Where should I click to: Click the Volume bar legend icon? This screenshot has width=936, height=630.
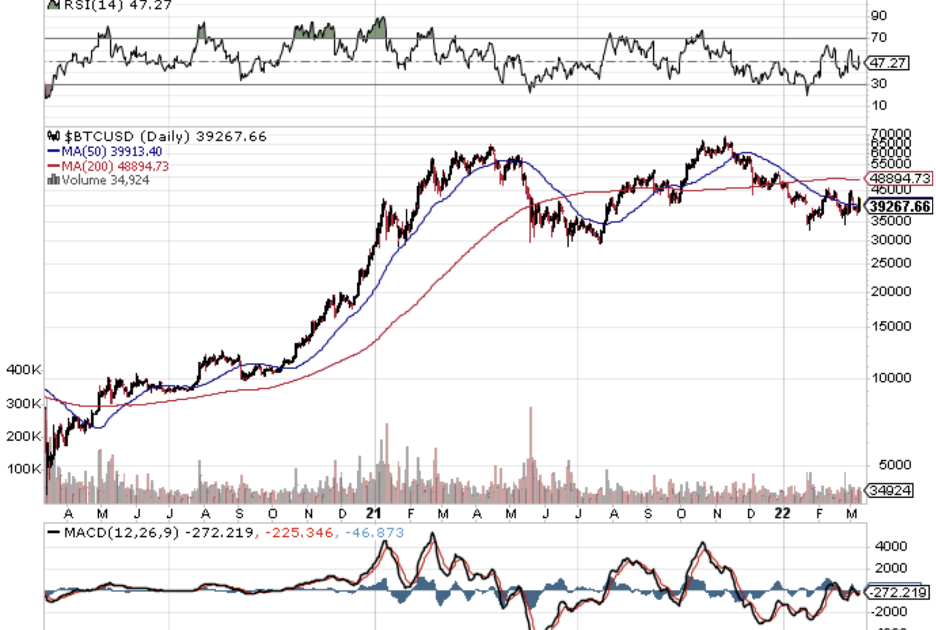[53, 180]
